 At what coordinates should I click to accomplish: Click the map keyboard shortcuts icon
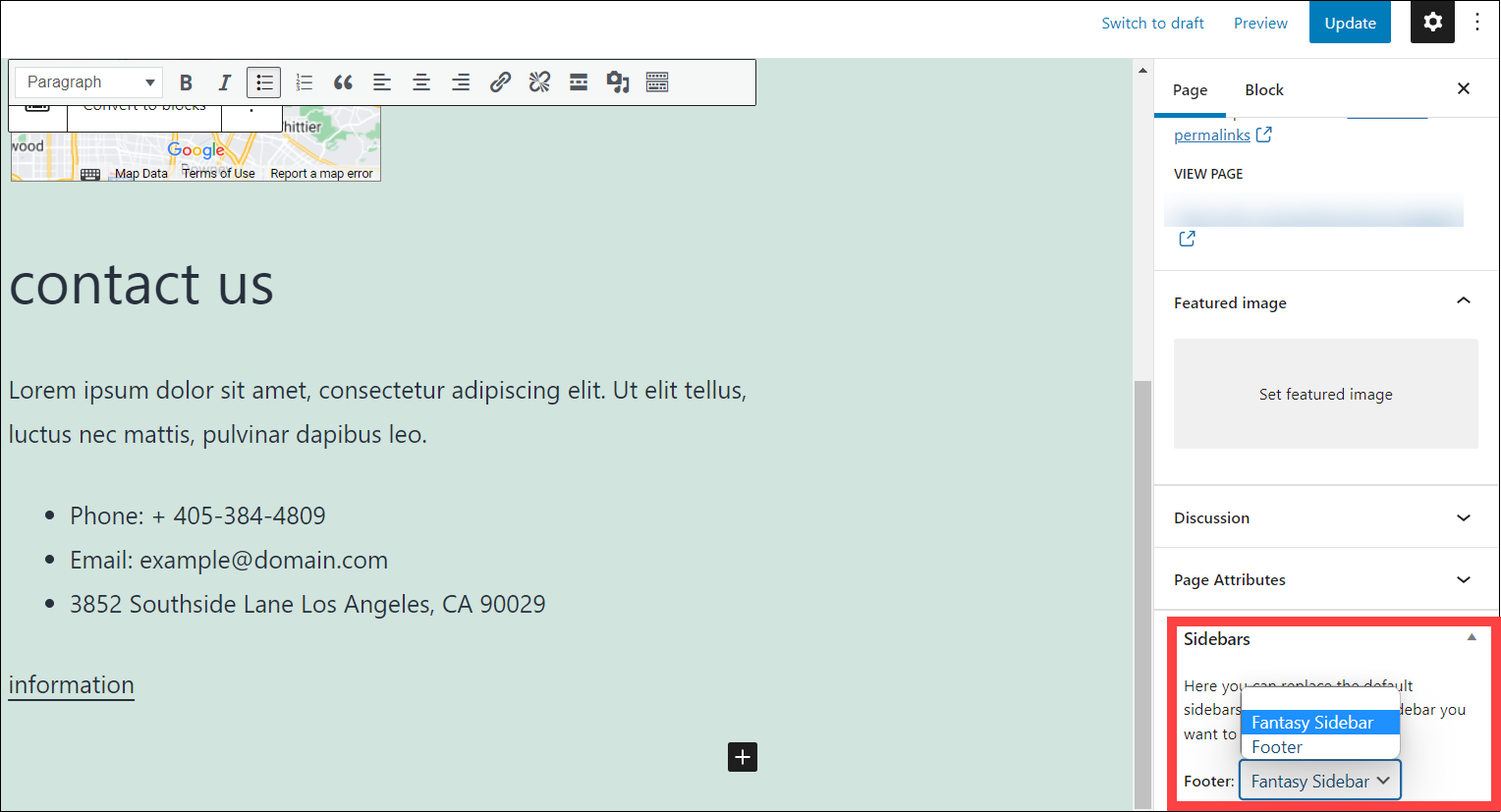tap(90, 174)
